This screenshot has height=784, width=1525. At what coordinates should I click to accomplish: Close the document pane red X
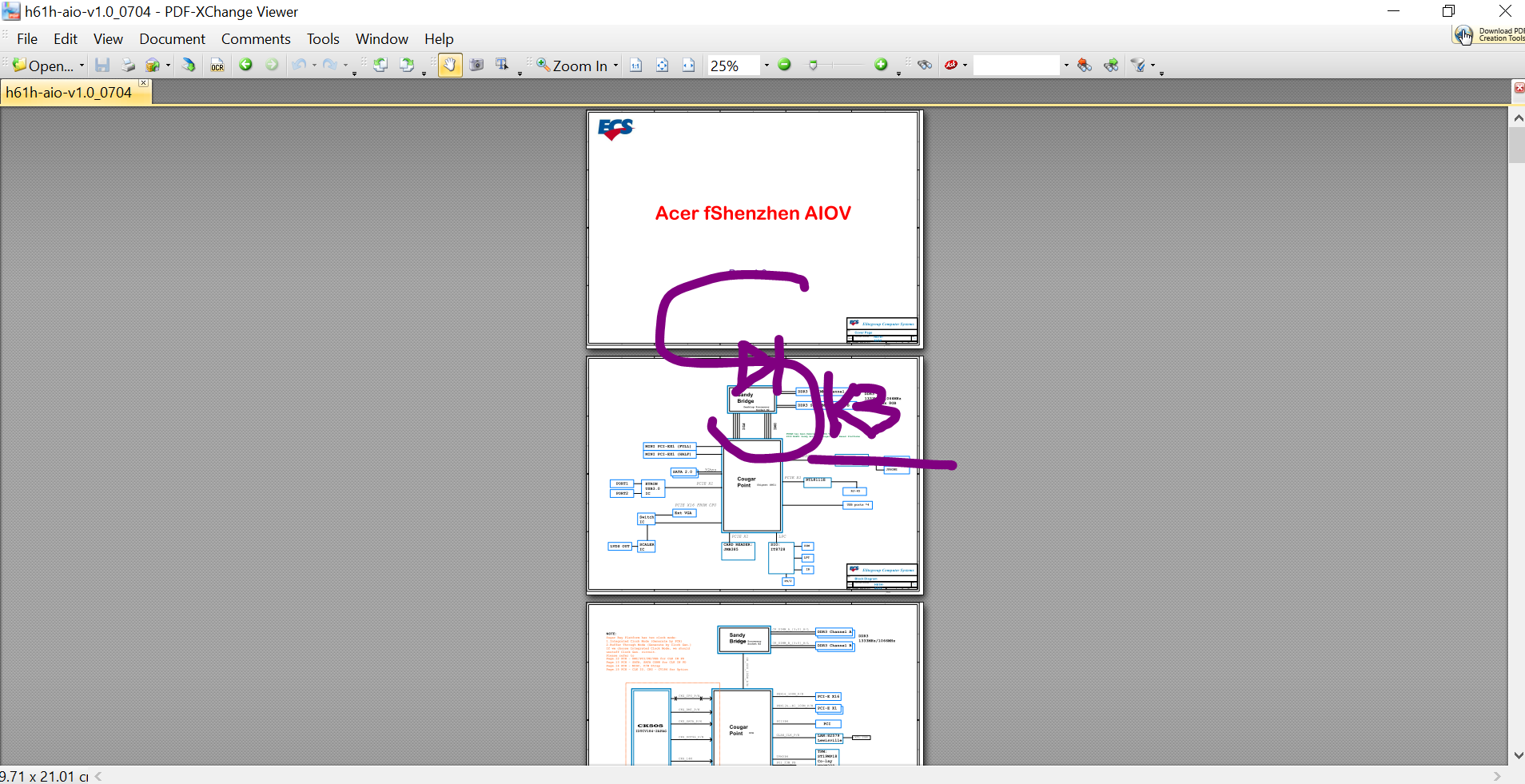pos(1519,88)
